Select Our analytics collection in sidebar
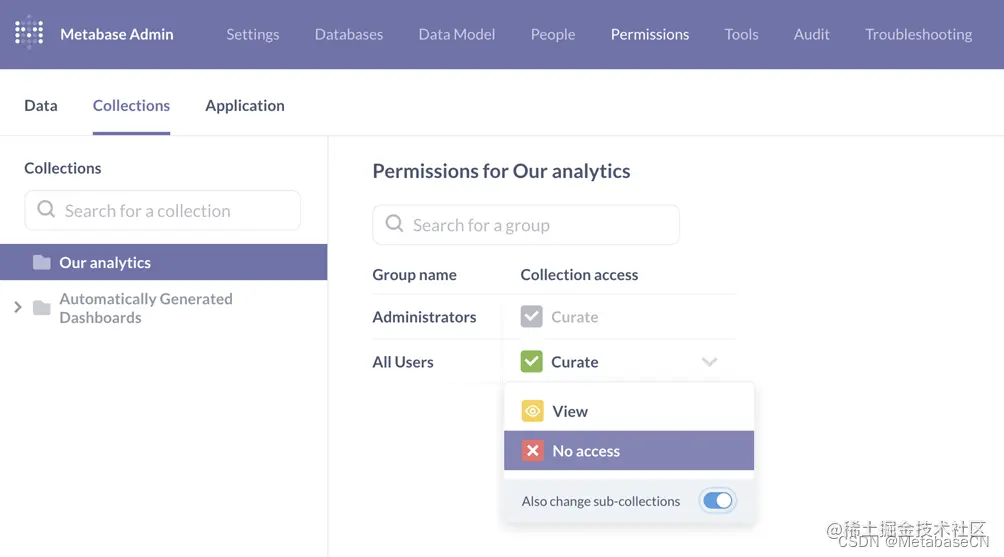The image size is (1004, 557). click(x=163, y=262)
